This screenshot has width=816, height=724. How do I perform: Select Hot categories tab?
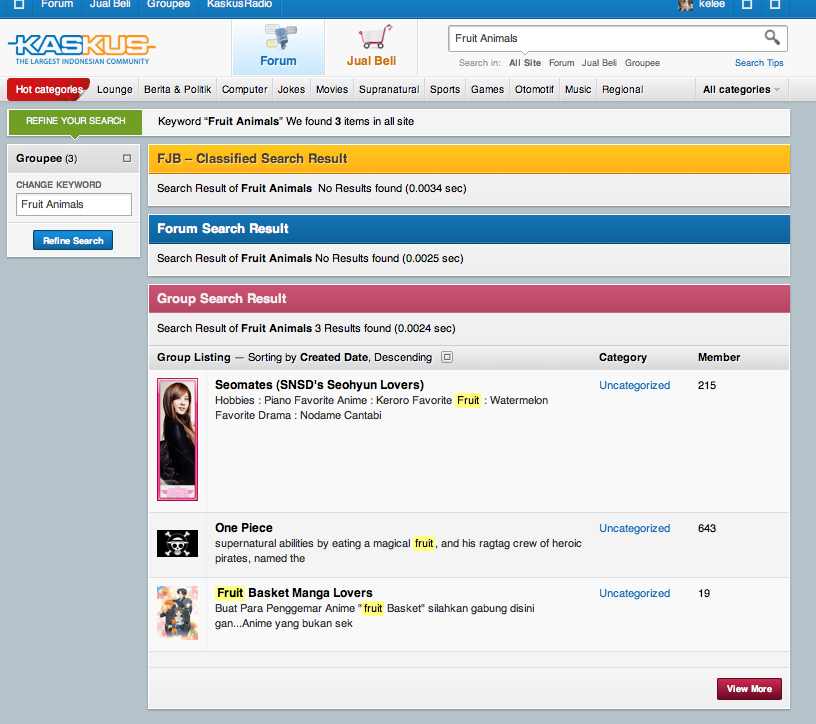coord(49,90)
